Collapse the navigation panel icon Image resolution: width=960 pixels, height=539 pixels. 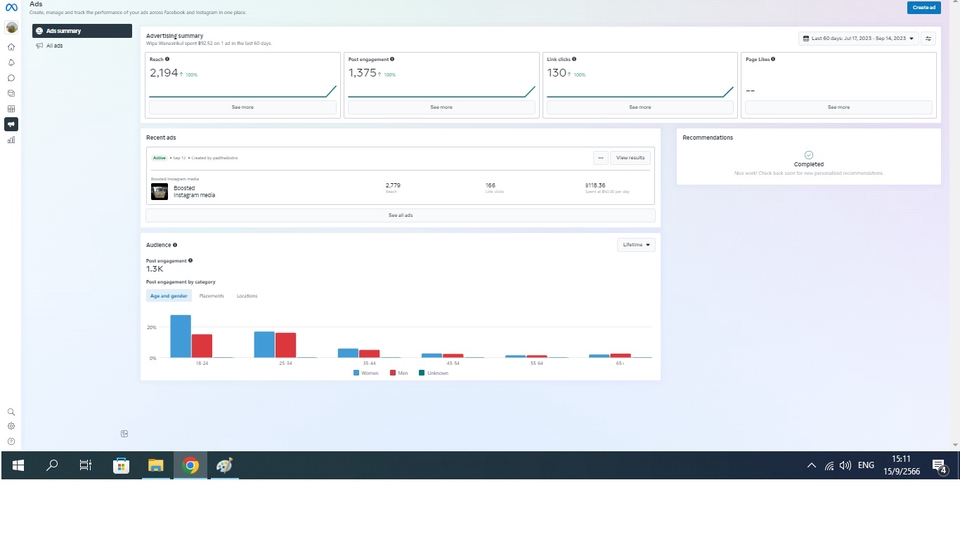pos(124,434)
